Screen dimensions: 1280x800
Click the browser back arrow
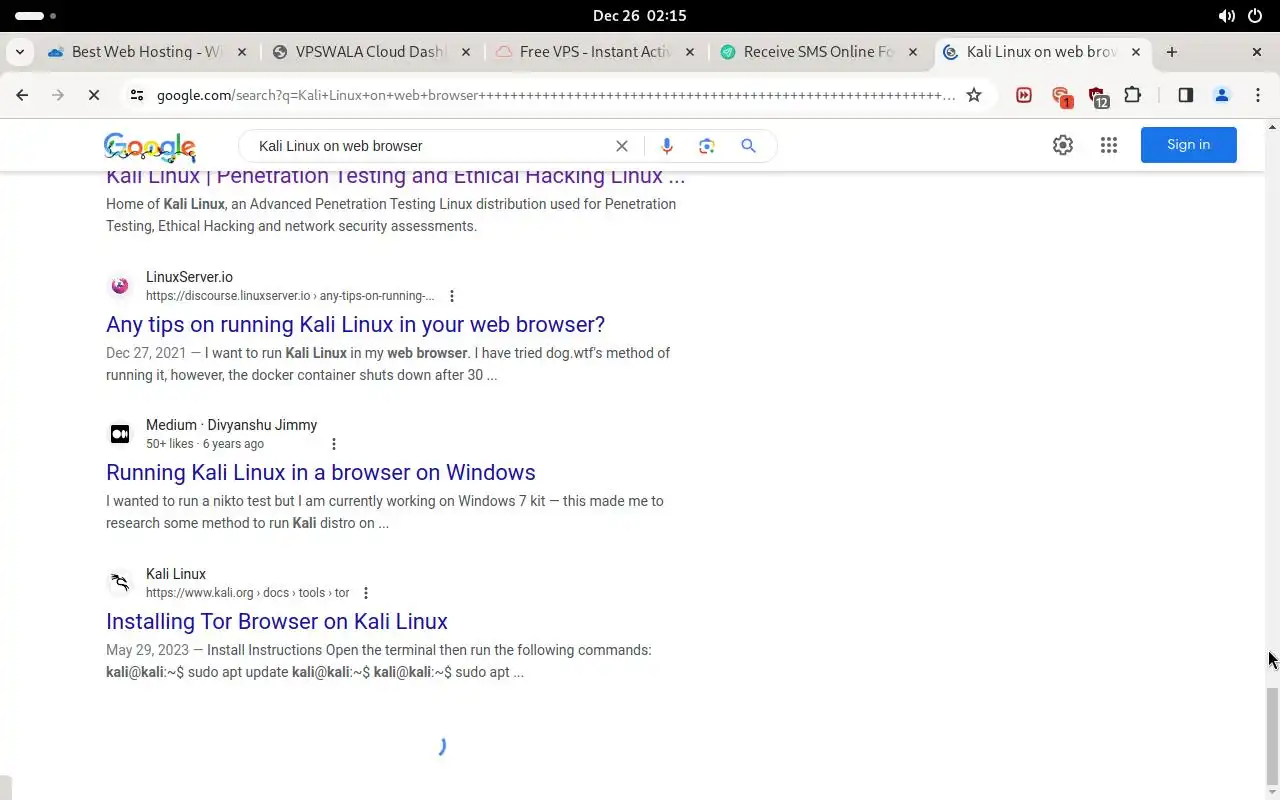click(22, 95)
